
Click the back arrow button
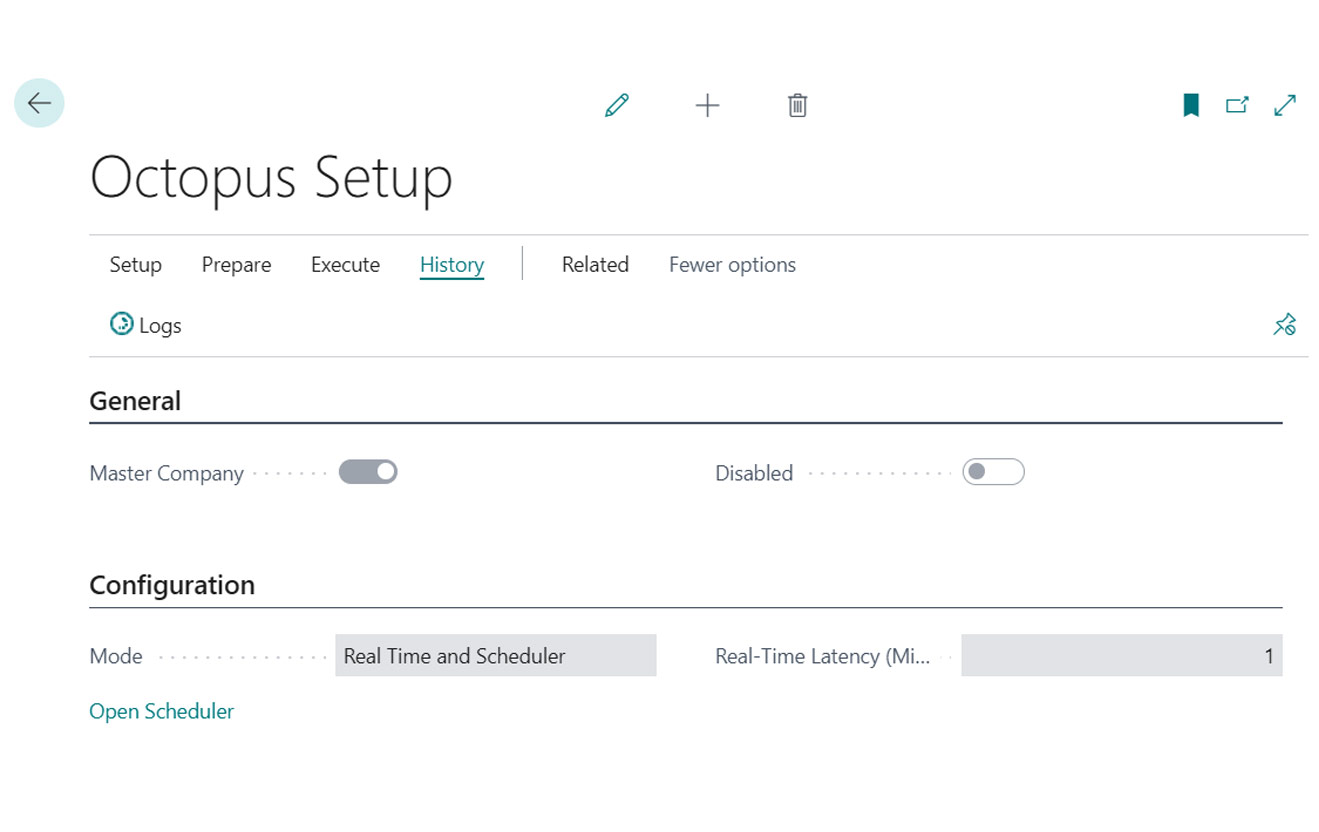tap(39, 103)
